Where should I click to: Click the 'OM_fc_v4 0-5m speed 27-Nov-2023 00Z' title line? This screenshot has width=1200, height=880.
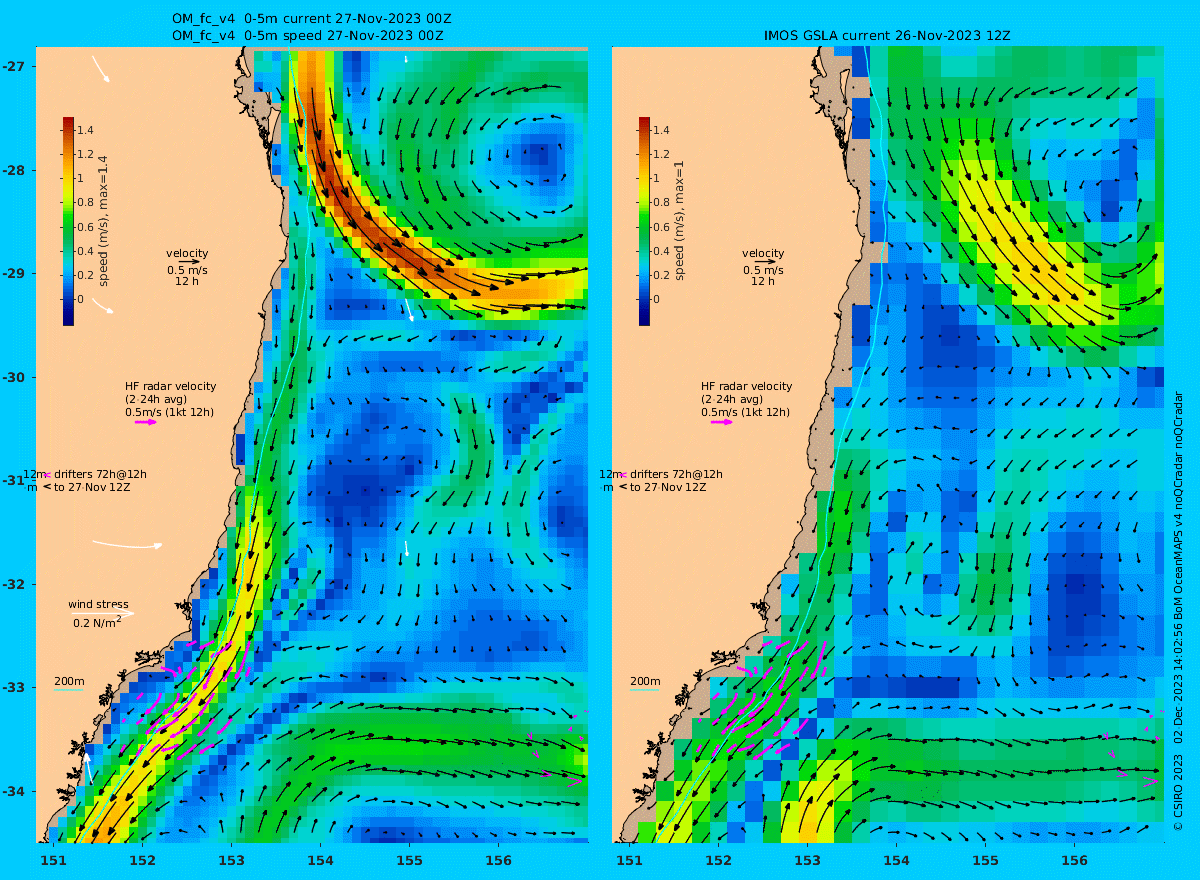coord(309,36)
